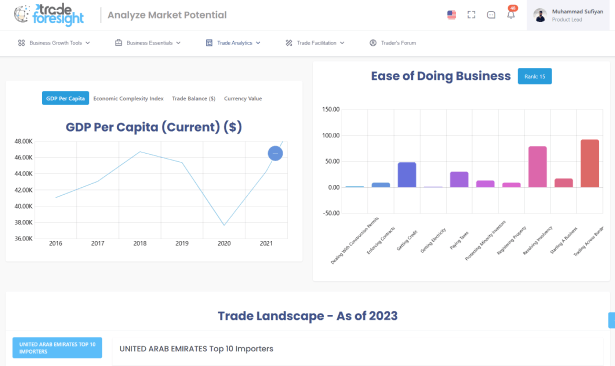Toggle fullscreen mode icon

(471, 15)
